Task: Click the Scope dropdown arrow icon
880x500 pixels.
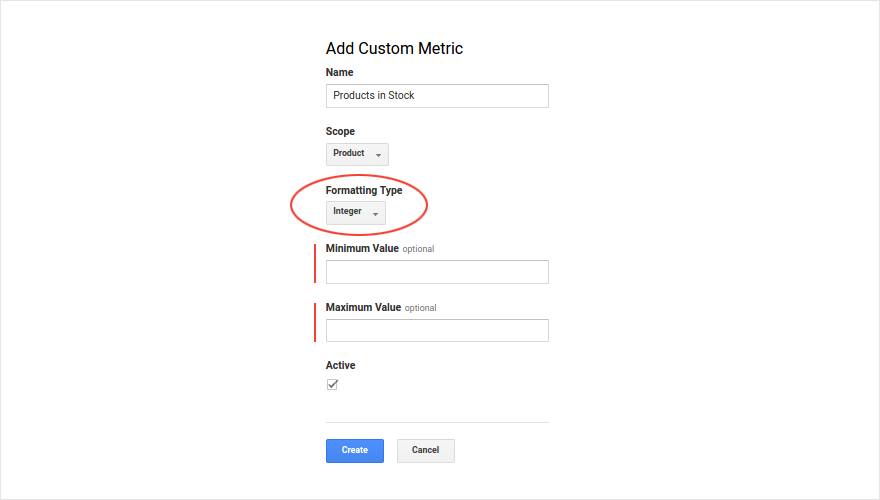Action: click(378, 155)
